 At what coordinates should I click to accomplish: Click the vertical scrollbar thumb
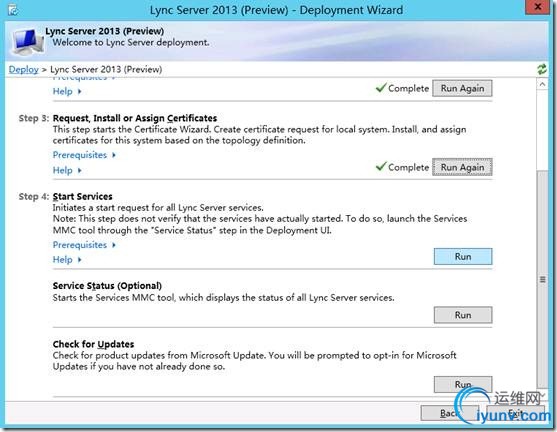542,279
